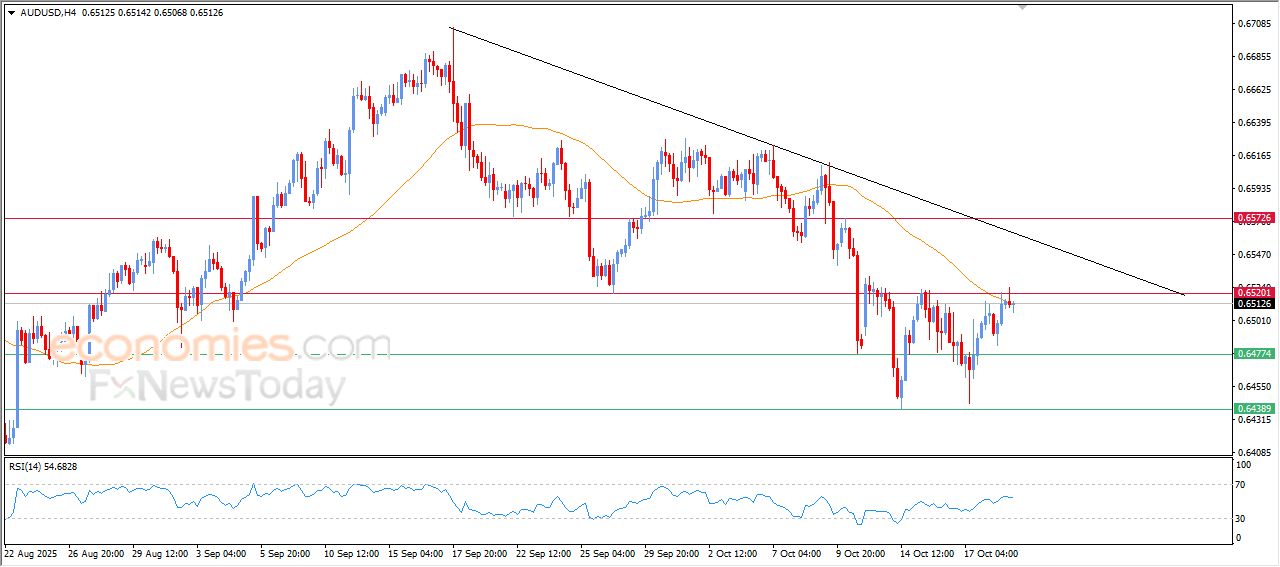
Task: Click the chart shift triangle marker at top
Action: pos(1022,6)
